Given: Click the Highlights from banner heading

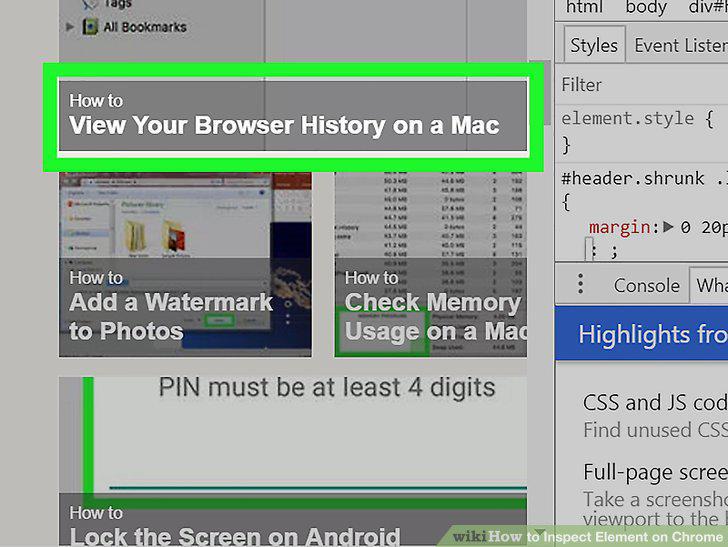Looking at the screenshot, I should tap(652, 334).
